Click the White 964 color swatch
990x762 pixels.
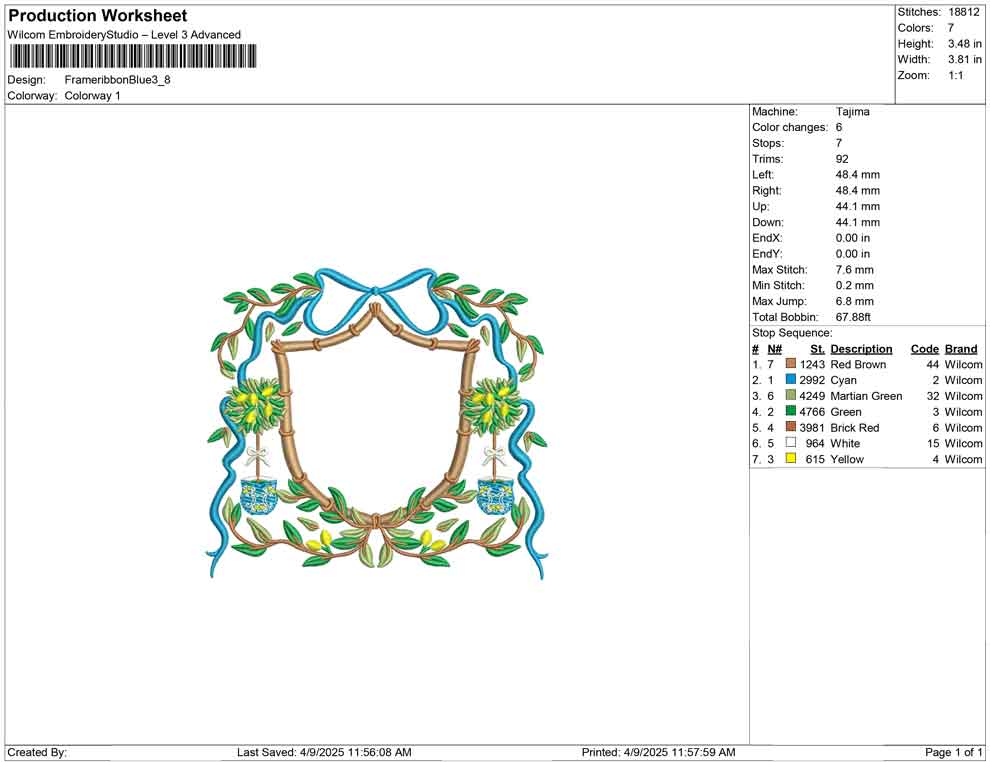(x=790, y=443)
